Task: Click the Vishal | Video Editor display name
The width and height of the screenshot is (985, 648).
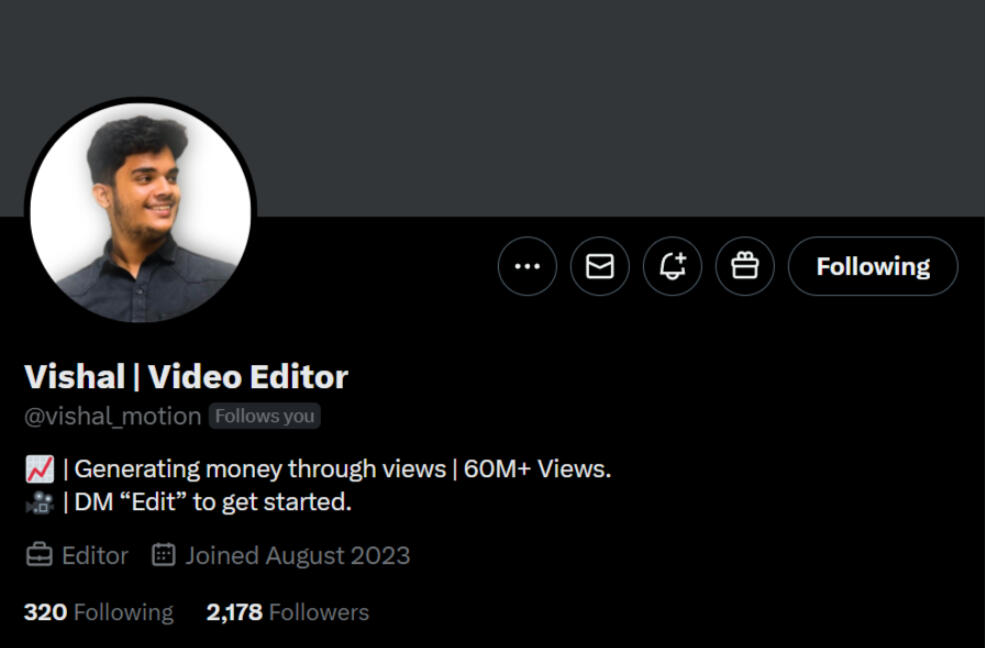Action: point(186,377)
